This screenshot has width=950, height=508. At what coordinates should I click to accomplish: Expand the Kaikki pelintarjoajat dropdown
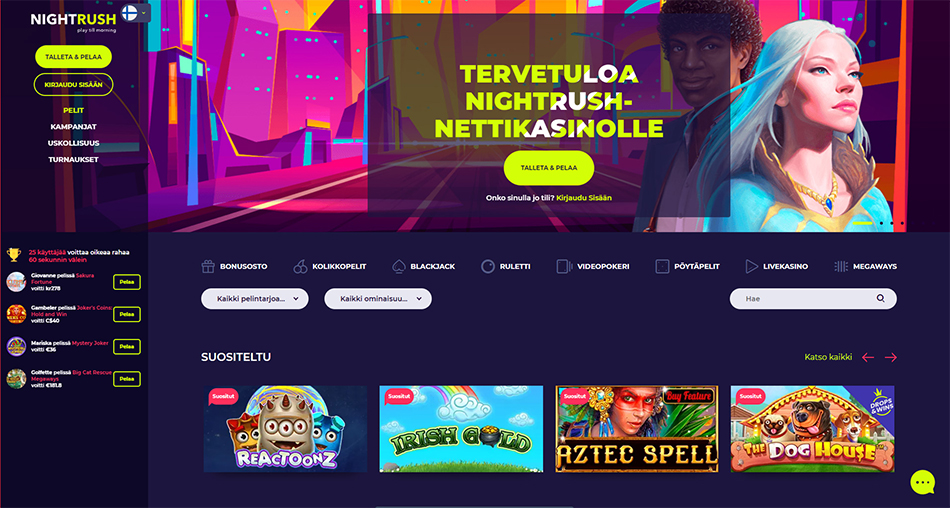coord(254,299)
